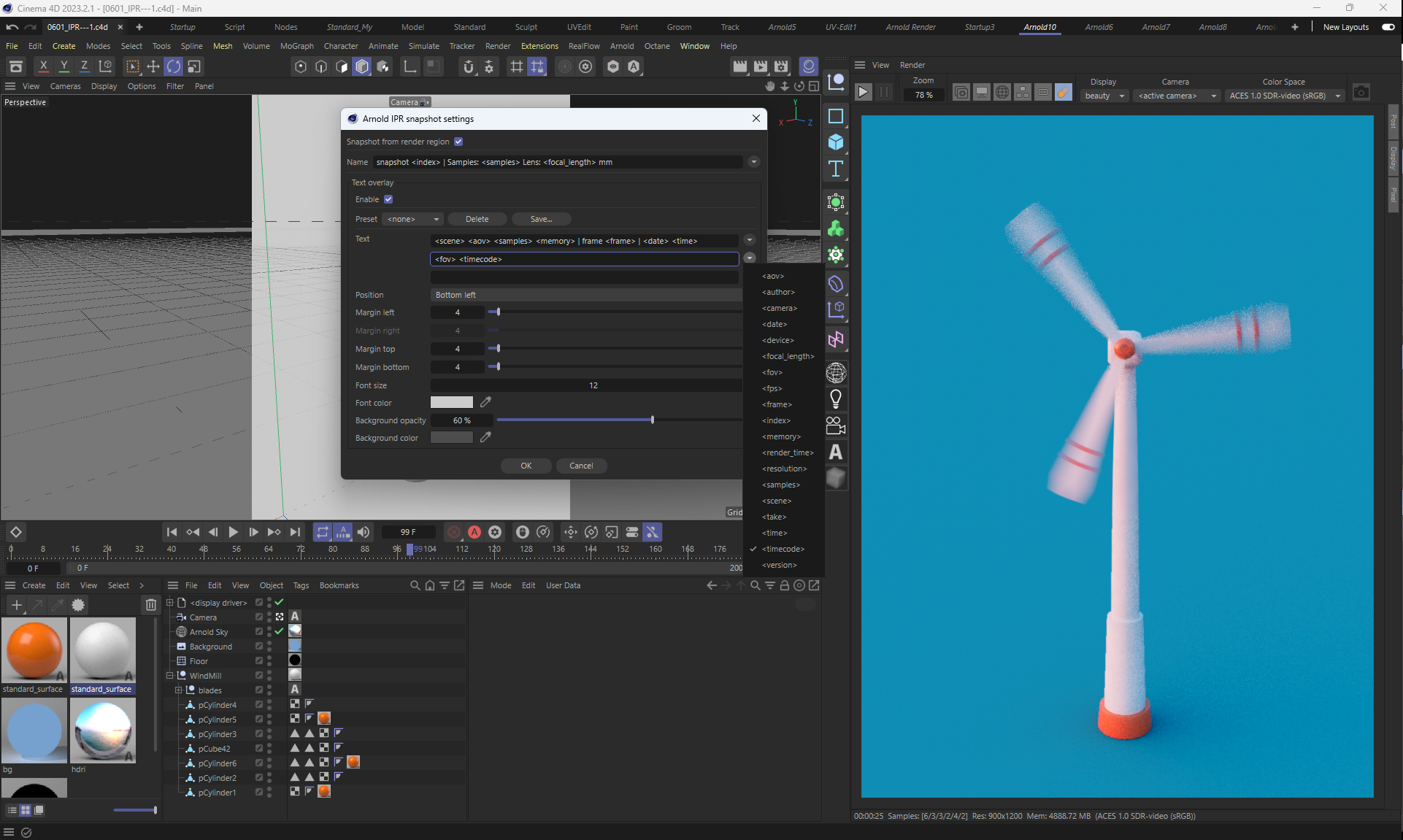
Task: Open the Preset dropdown showing none
Action: point(413,219)
